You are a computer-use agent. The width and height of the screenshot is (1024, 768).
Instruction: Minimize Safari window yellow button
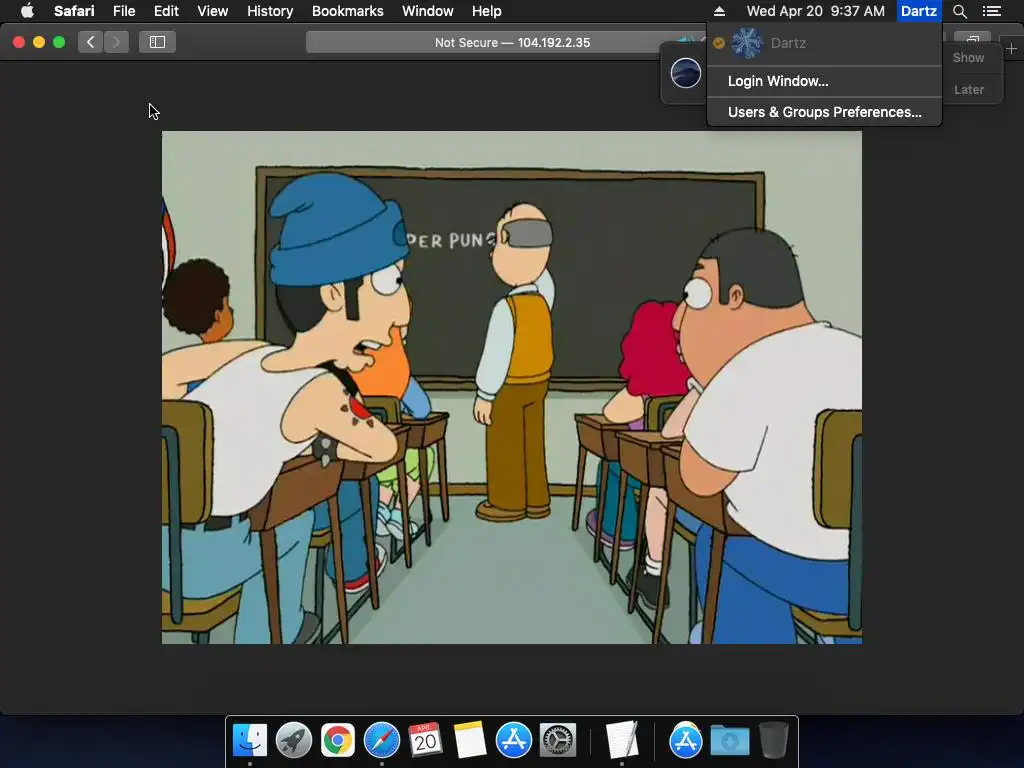[x=39, y=42]
